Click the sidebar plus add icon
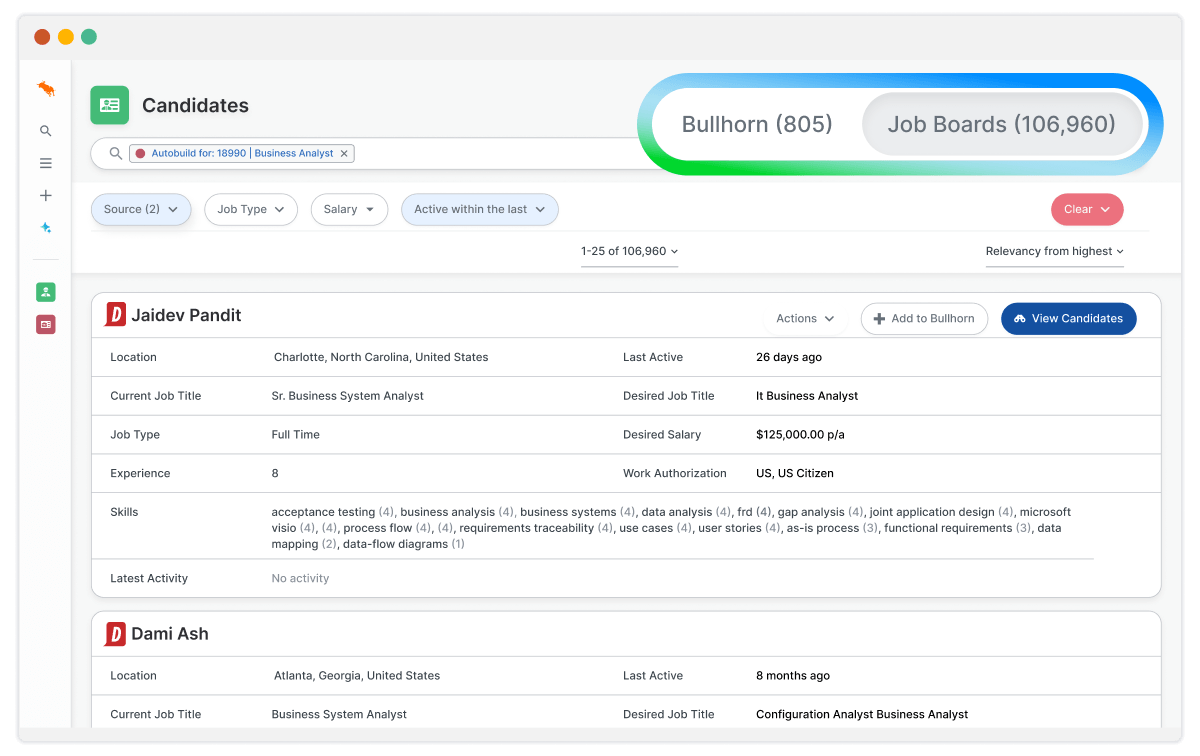The image size is (1200, 756). coord(46,196)
